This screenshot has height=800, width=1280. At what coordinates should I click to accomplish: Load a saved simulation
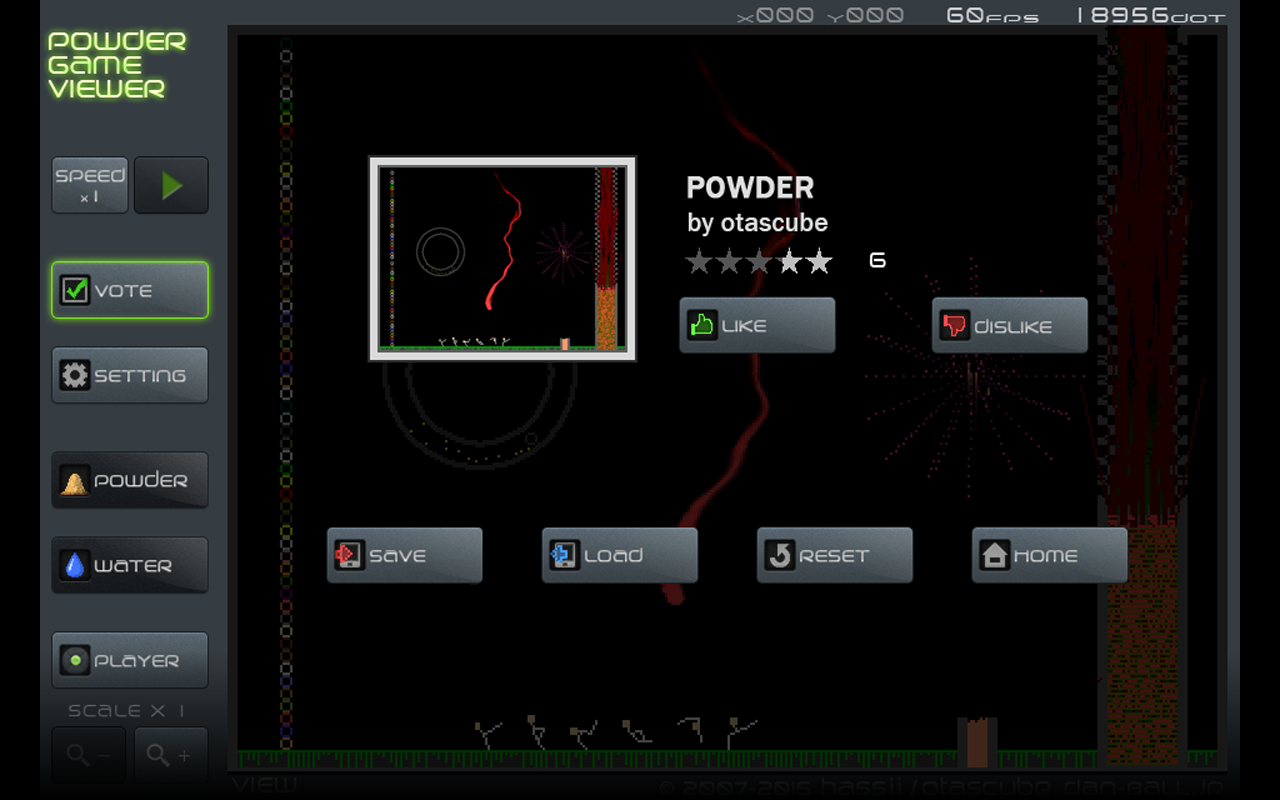pos(619,554)
